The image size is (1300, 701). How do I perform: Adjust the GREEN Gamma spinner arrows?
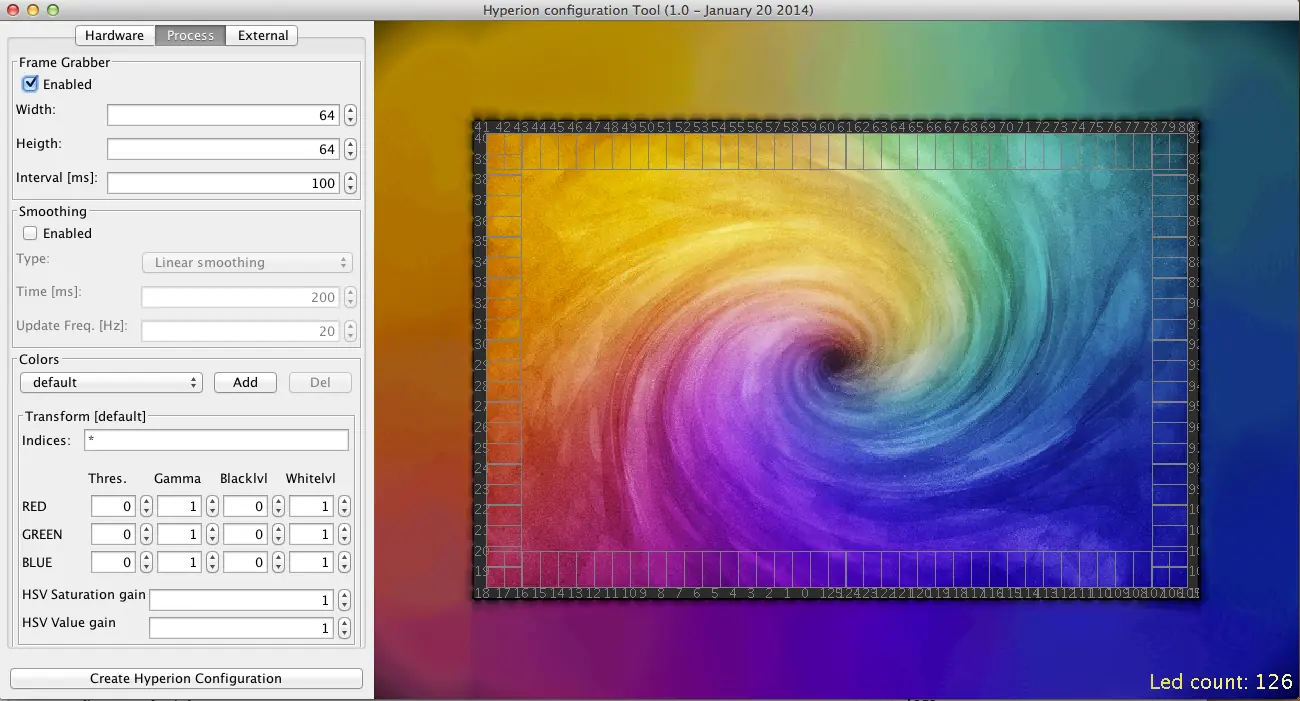point(212,534)
